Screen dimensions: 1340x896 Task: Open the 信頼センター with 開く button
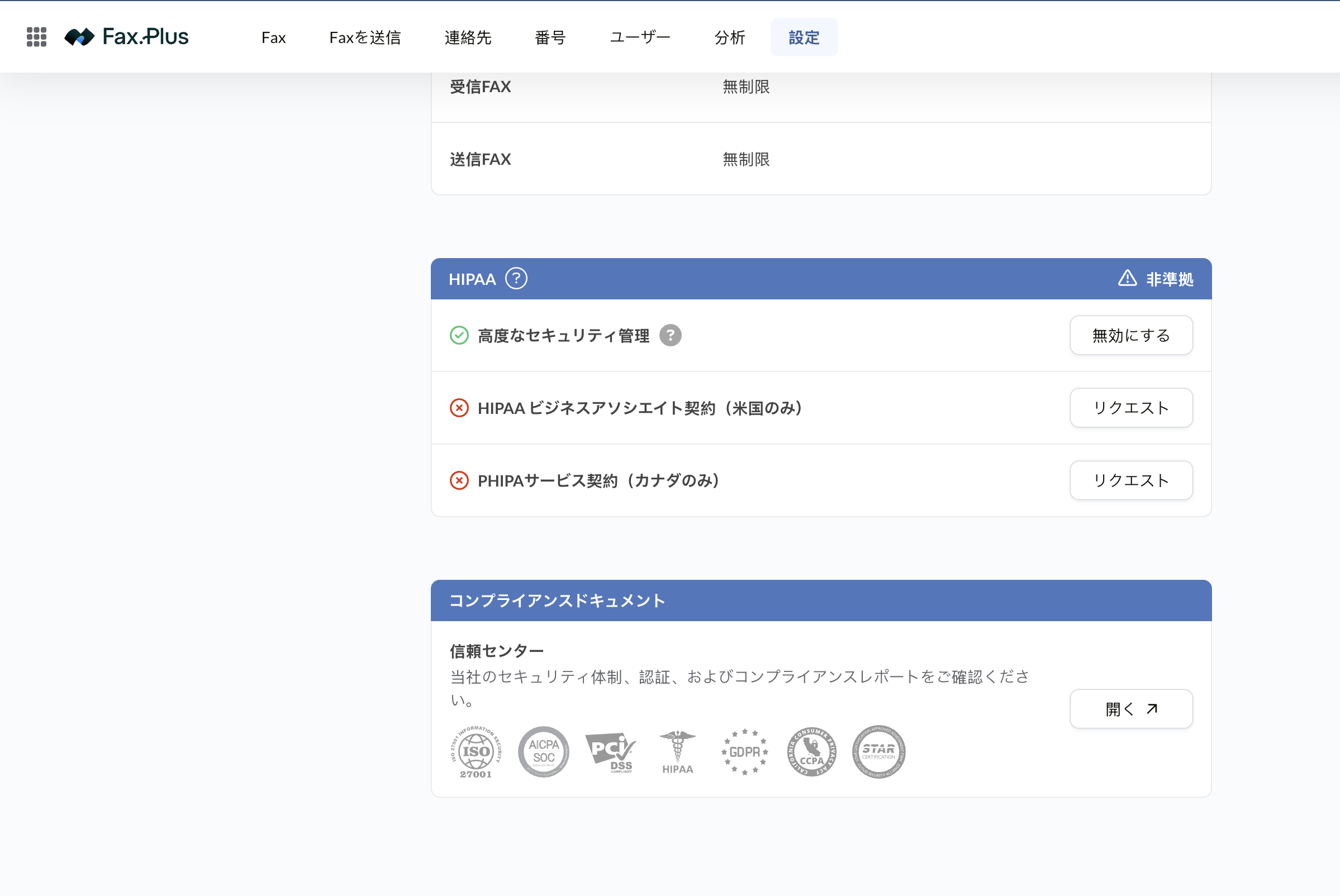pyautogui.click(x=1131, y=709)
